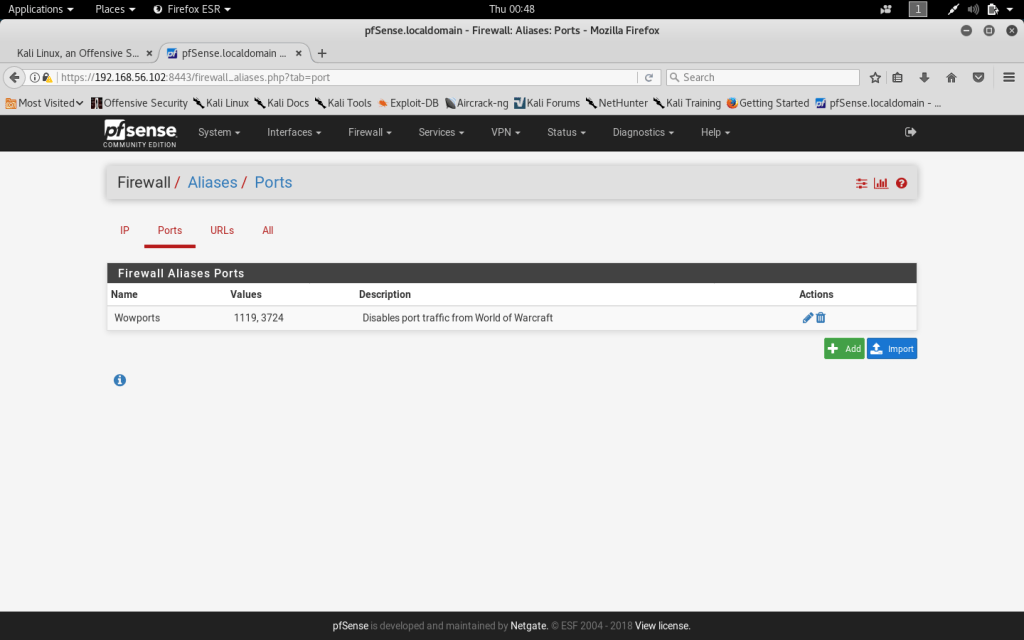The width and height of the screenshot is (1024, 640).
Task: Expand the Diagnostics dropdown menu
Action: click(x=643, y=132)
